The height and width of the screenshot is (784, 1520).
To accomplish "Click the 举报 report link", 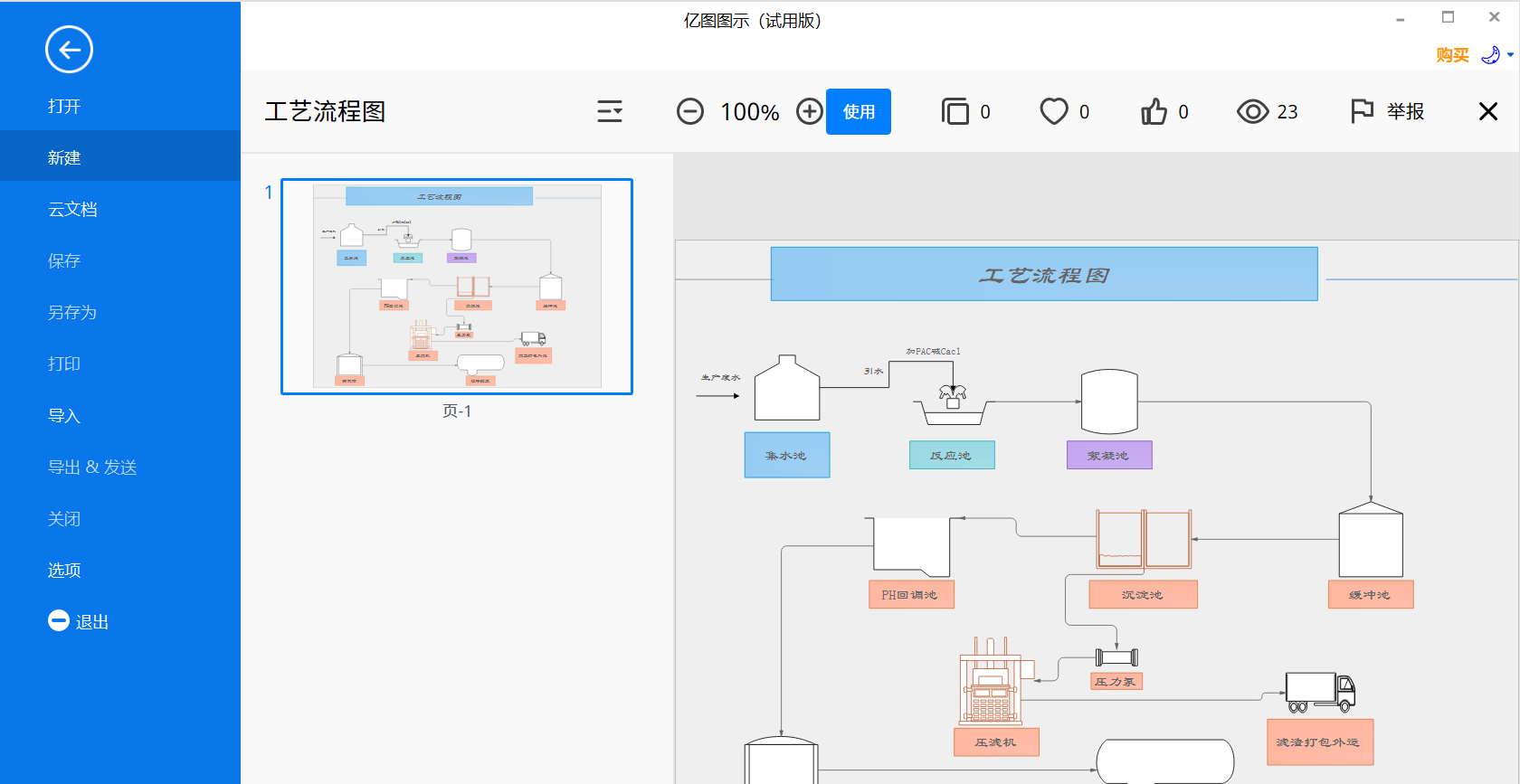I will [x=1406, y=111].
